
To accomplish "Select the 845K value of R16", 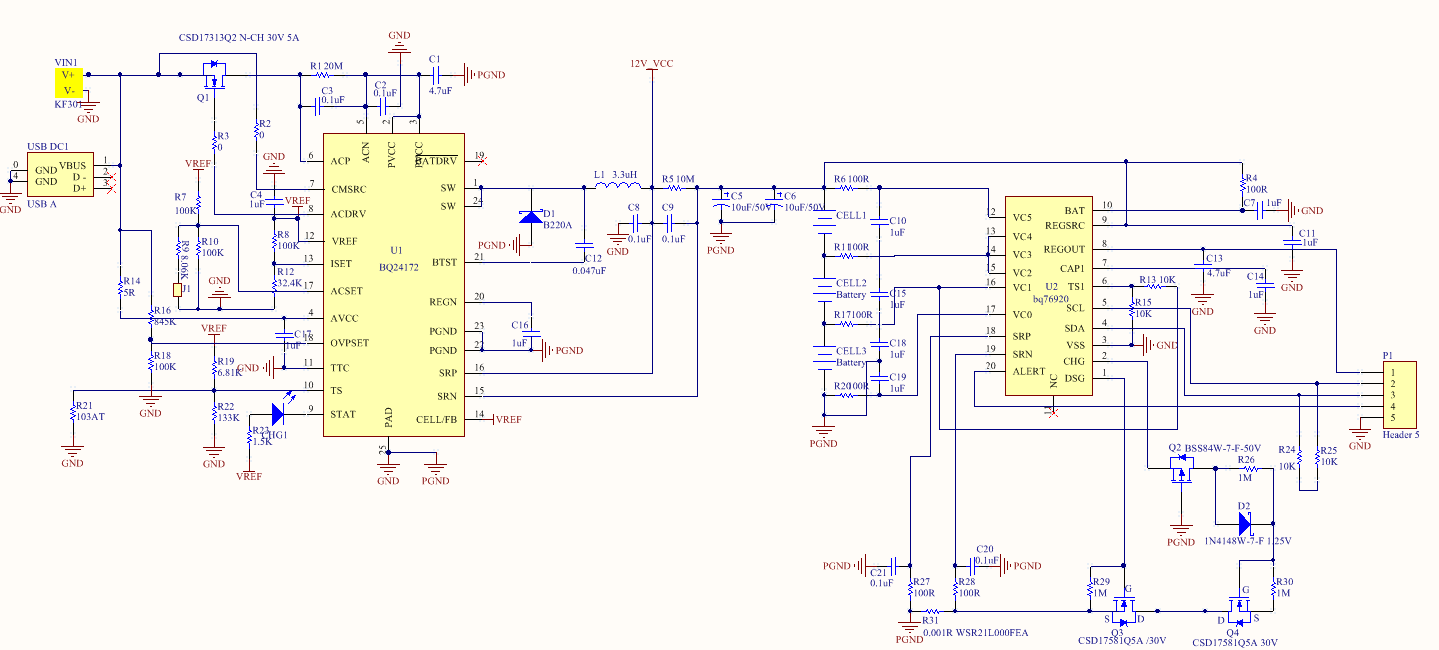I will (x=165, y=322).
